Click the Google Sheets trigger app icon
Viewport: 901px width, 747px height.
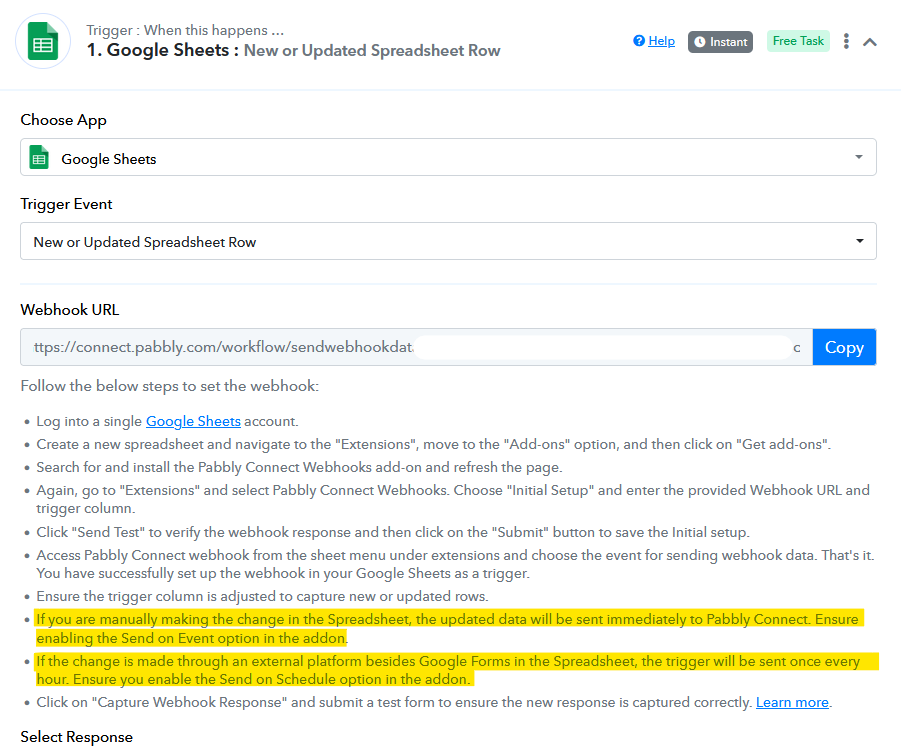point(43,41)
